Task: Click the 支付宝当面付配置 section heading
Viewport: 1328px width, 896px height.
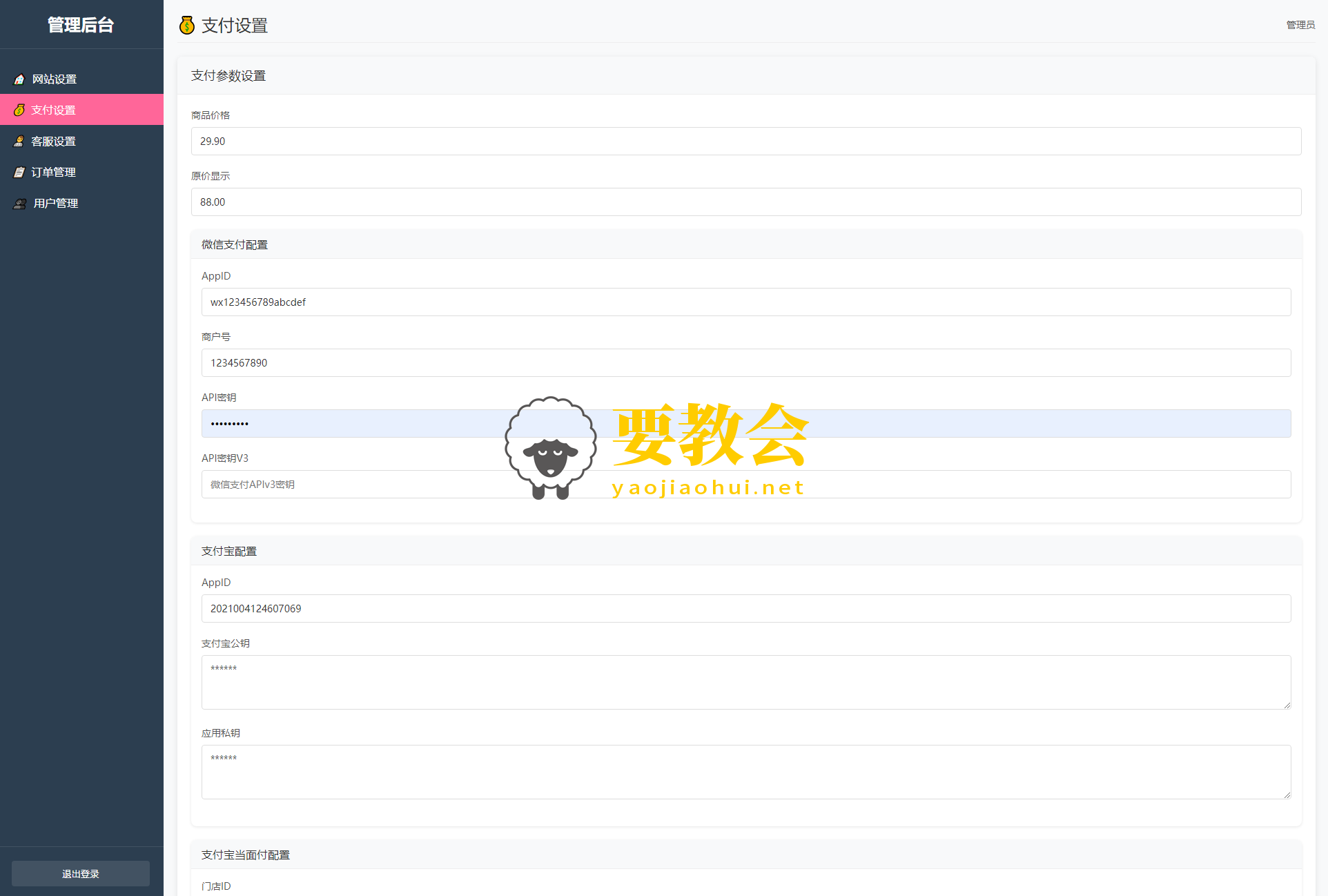Action: 246,855
